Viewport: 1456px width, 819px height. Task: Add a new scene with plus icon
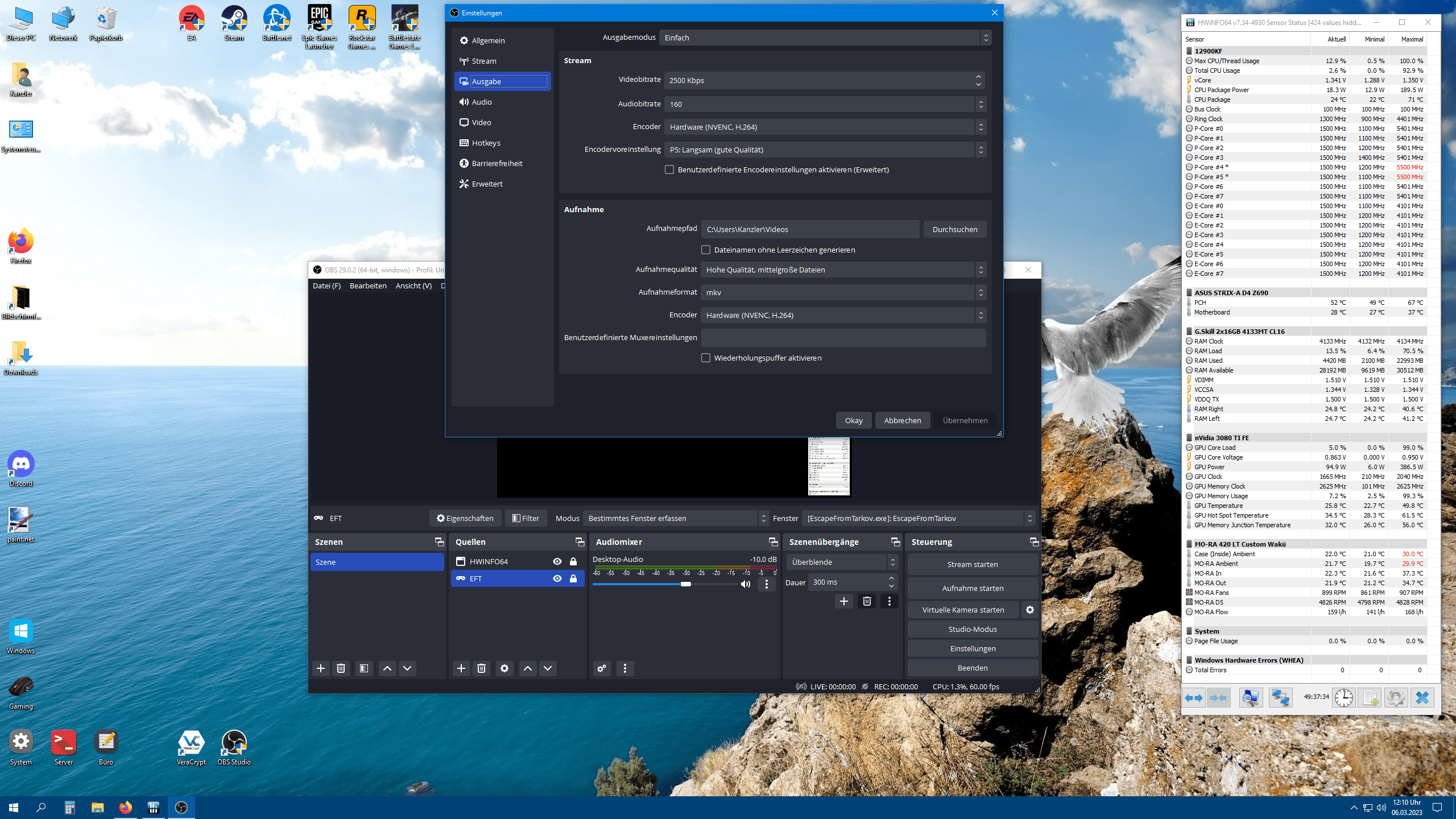coord(321,668)
